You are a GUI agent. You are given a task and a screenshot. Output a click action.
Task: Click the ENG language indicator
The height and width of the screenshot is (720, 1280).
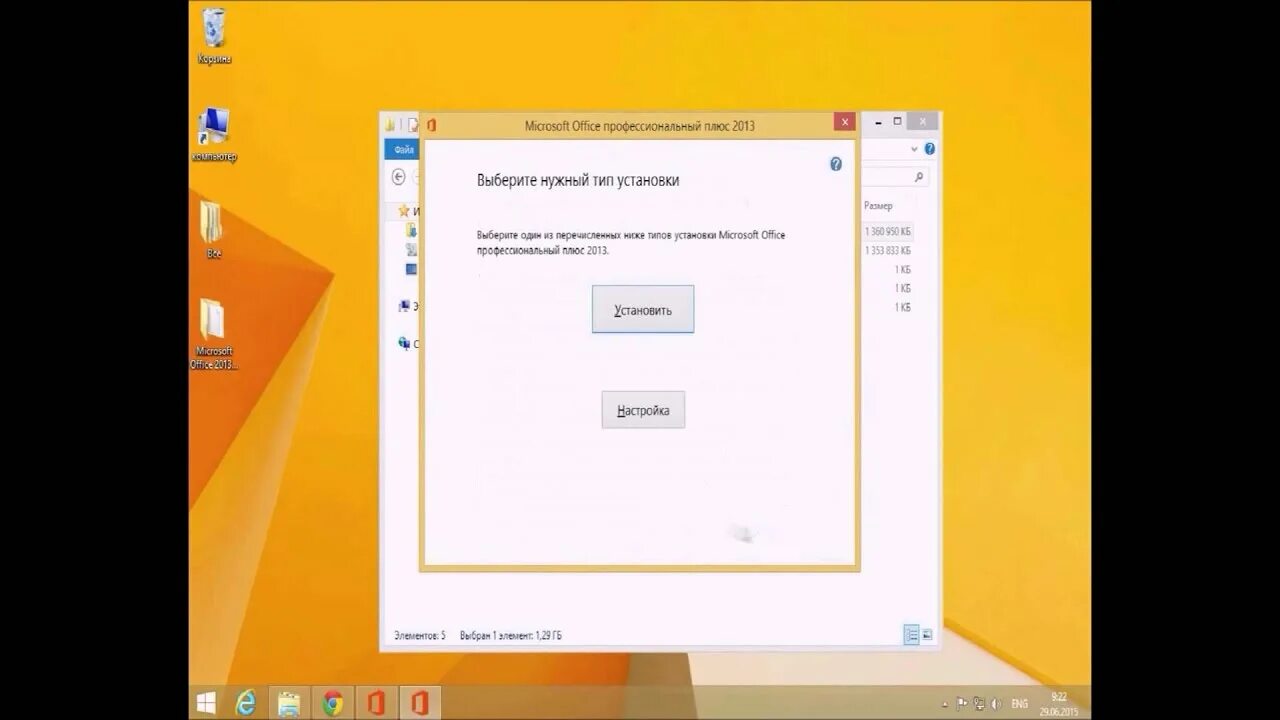click(x=1019, y=704)
